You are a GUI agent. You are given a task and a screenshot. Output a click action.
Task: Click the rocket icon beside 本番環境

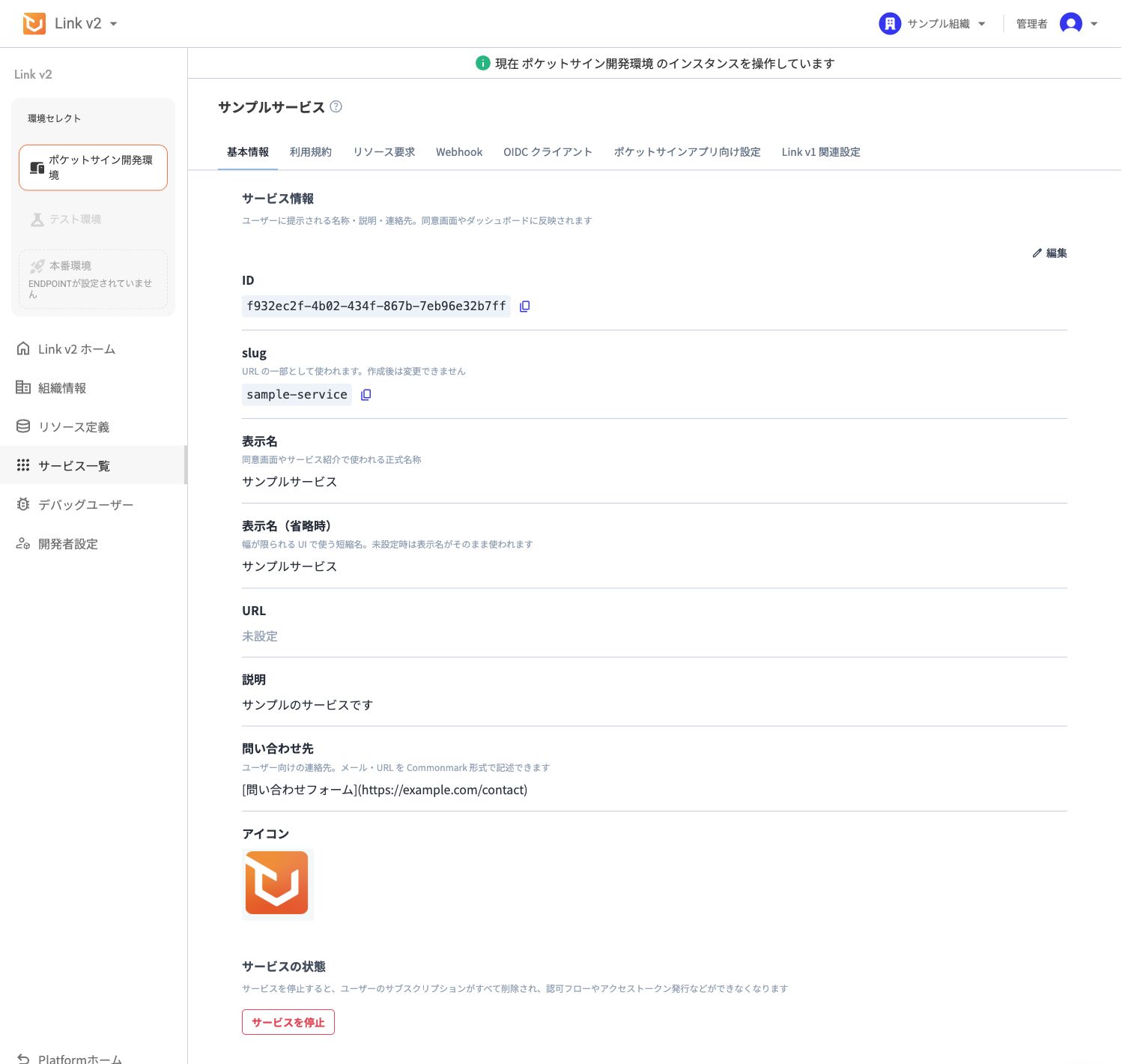(x=37, y=266)
